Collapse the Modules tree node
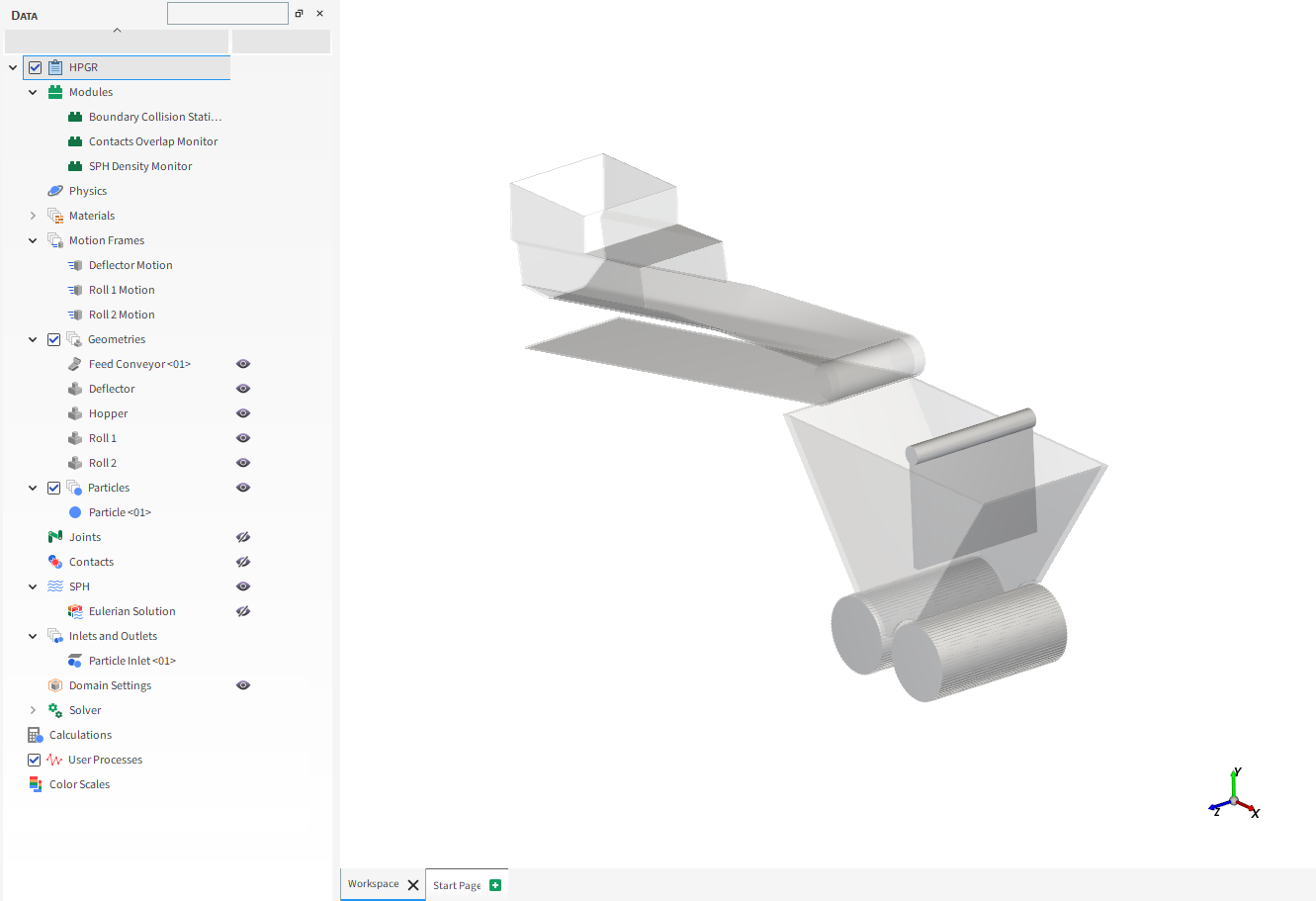The image size is (1316, 901). click(33, 92)
